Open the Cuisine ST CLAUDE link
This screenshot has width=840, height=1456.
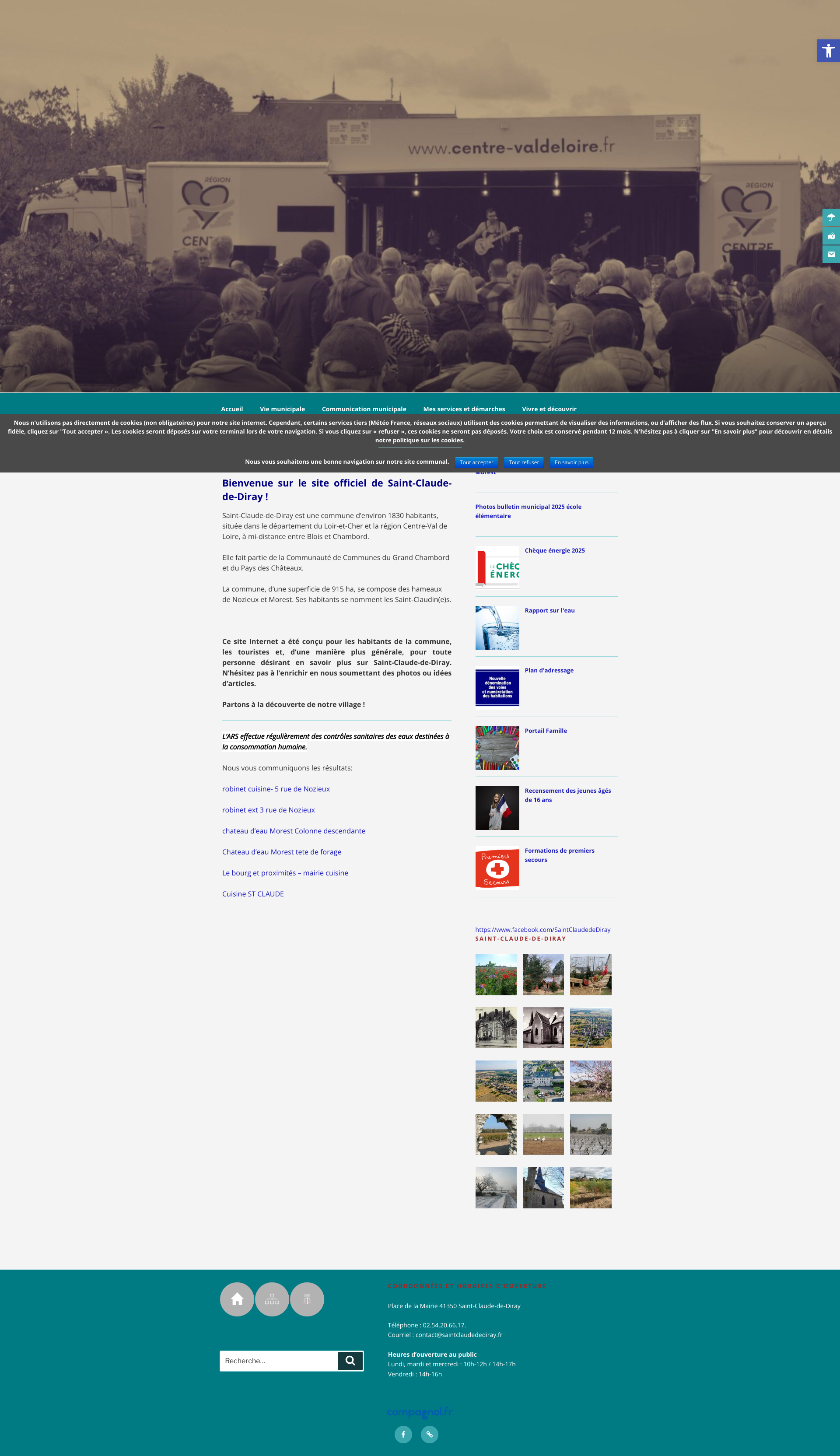[x=253, y=893]
